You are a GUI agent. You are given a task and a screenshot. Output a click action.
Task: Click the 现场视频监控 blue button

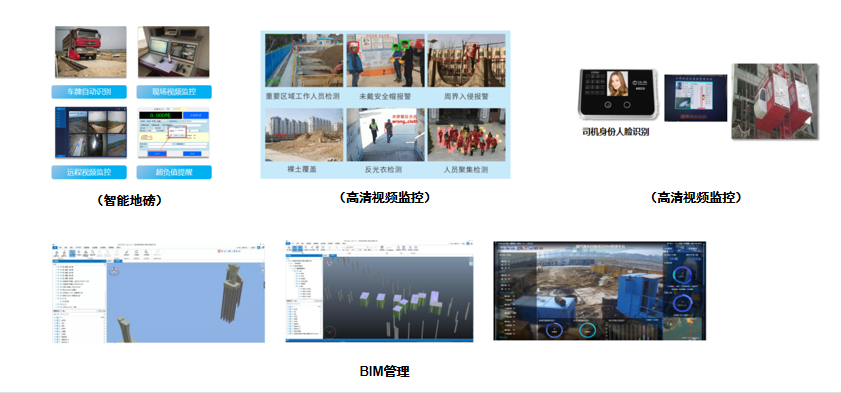point(174,92)
